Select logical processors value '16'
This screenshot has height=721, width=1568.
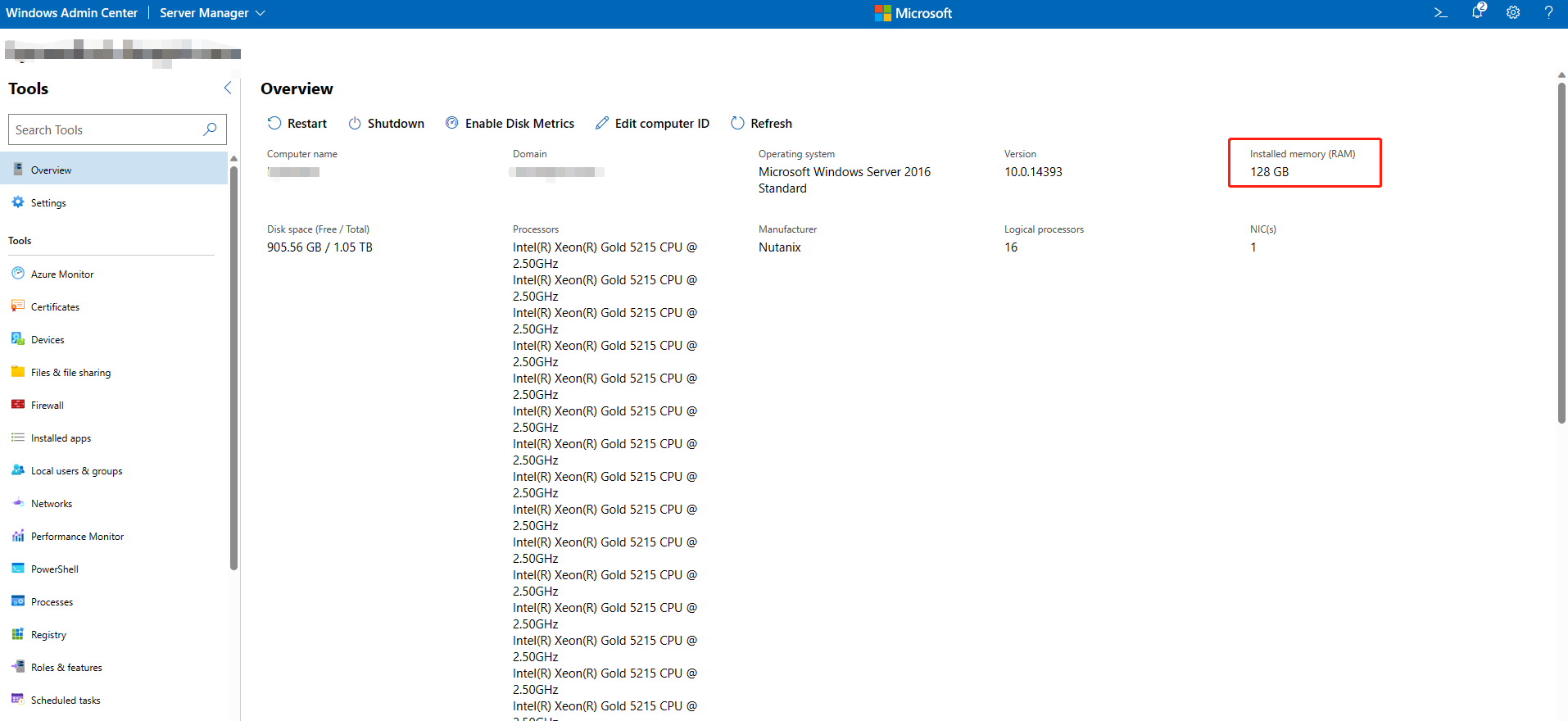pyautogui.click(x=1011, y=247)
